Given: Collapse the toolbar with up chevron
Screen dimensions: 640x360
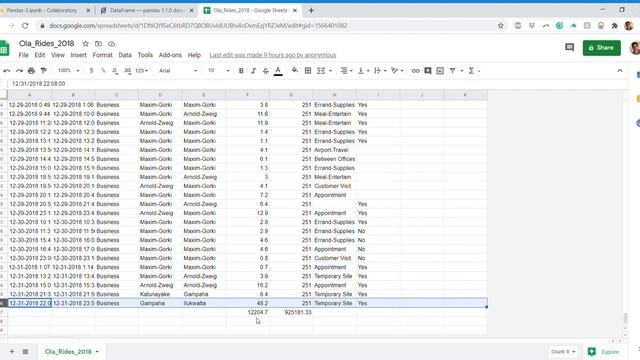Looking at the screenshot, I should click(x=620, y=71).
